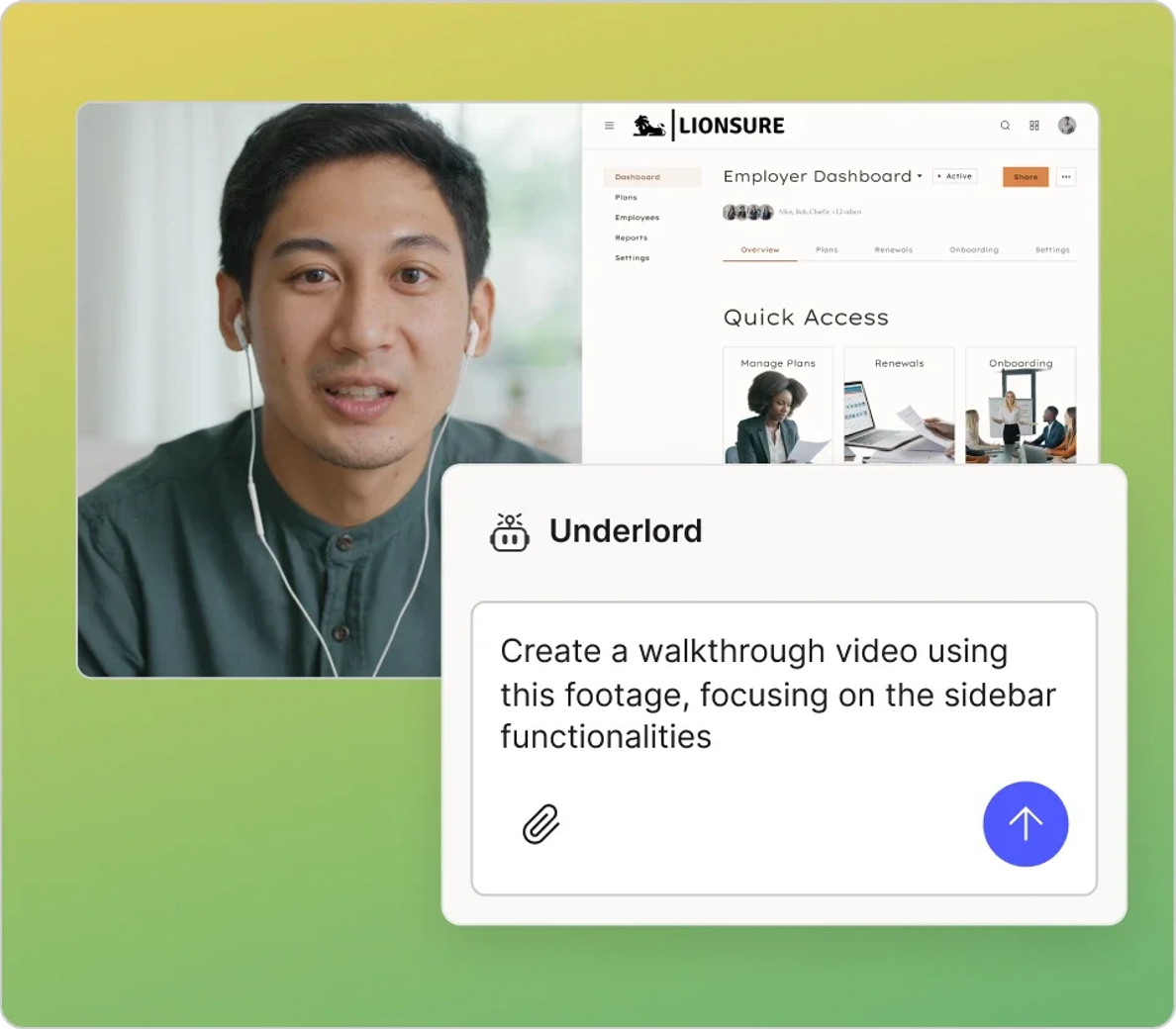
Task: Expand the Employer Dashboard dropdown arrow
Action: [x=920, y=176]
